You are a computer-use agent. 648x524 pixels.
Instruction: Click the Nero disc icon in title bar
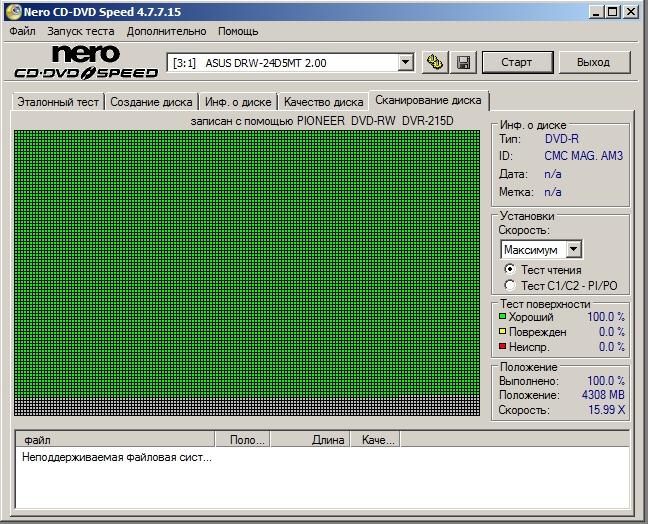(x=13, y=12)
